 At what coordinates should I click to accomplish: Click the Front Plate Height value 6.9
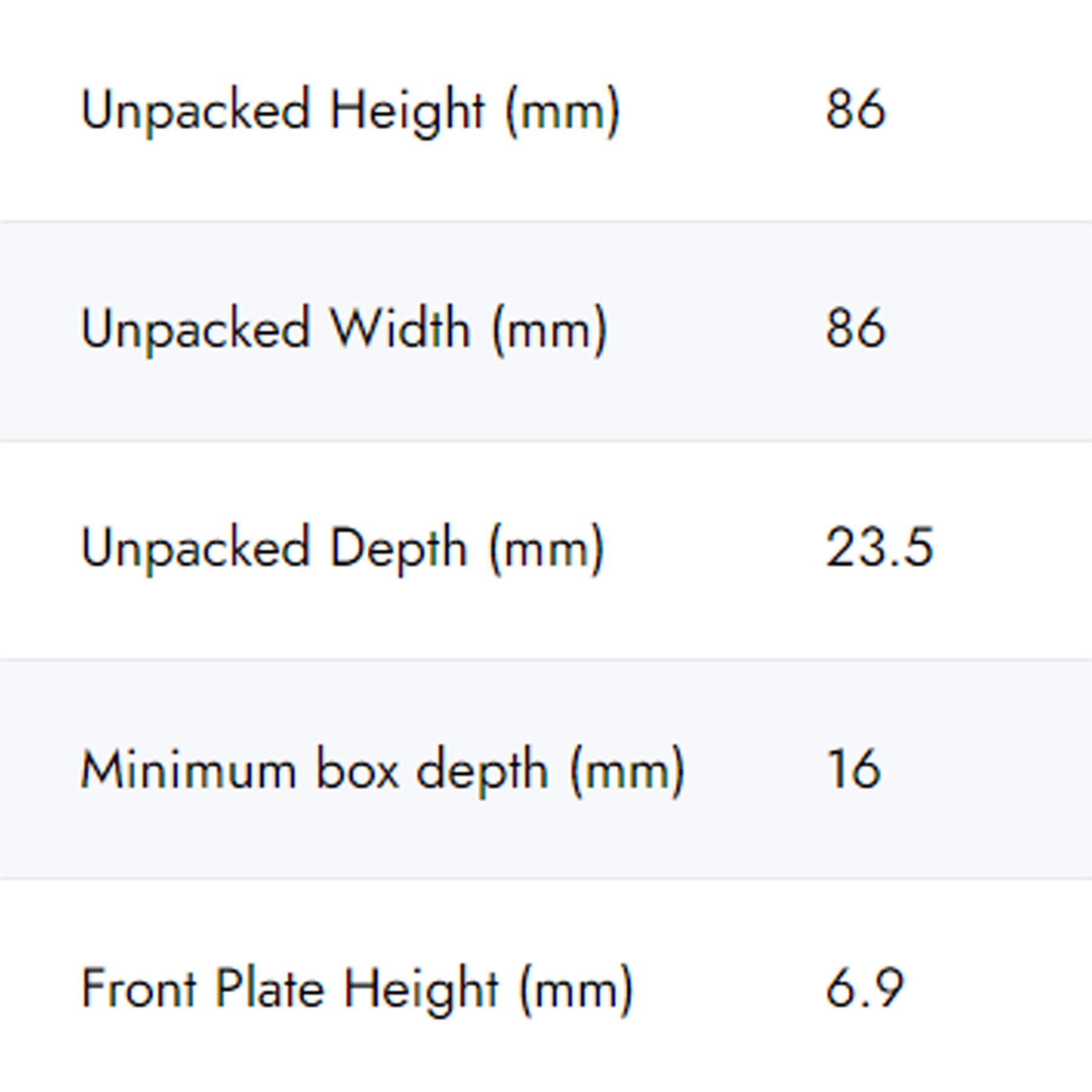coord(864,988)
